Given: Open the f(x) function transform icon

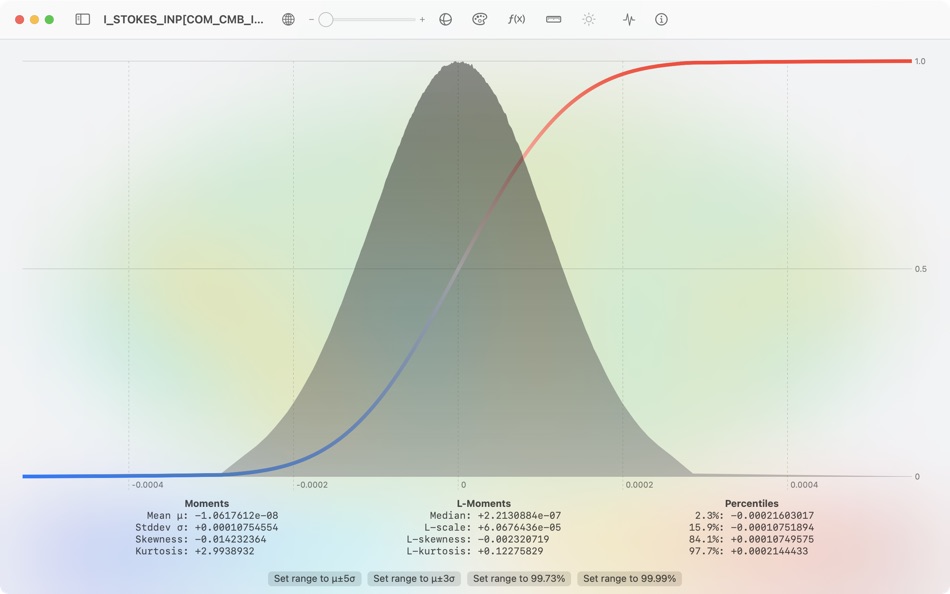Looking at the screenshot, I should pos(516,19).
